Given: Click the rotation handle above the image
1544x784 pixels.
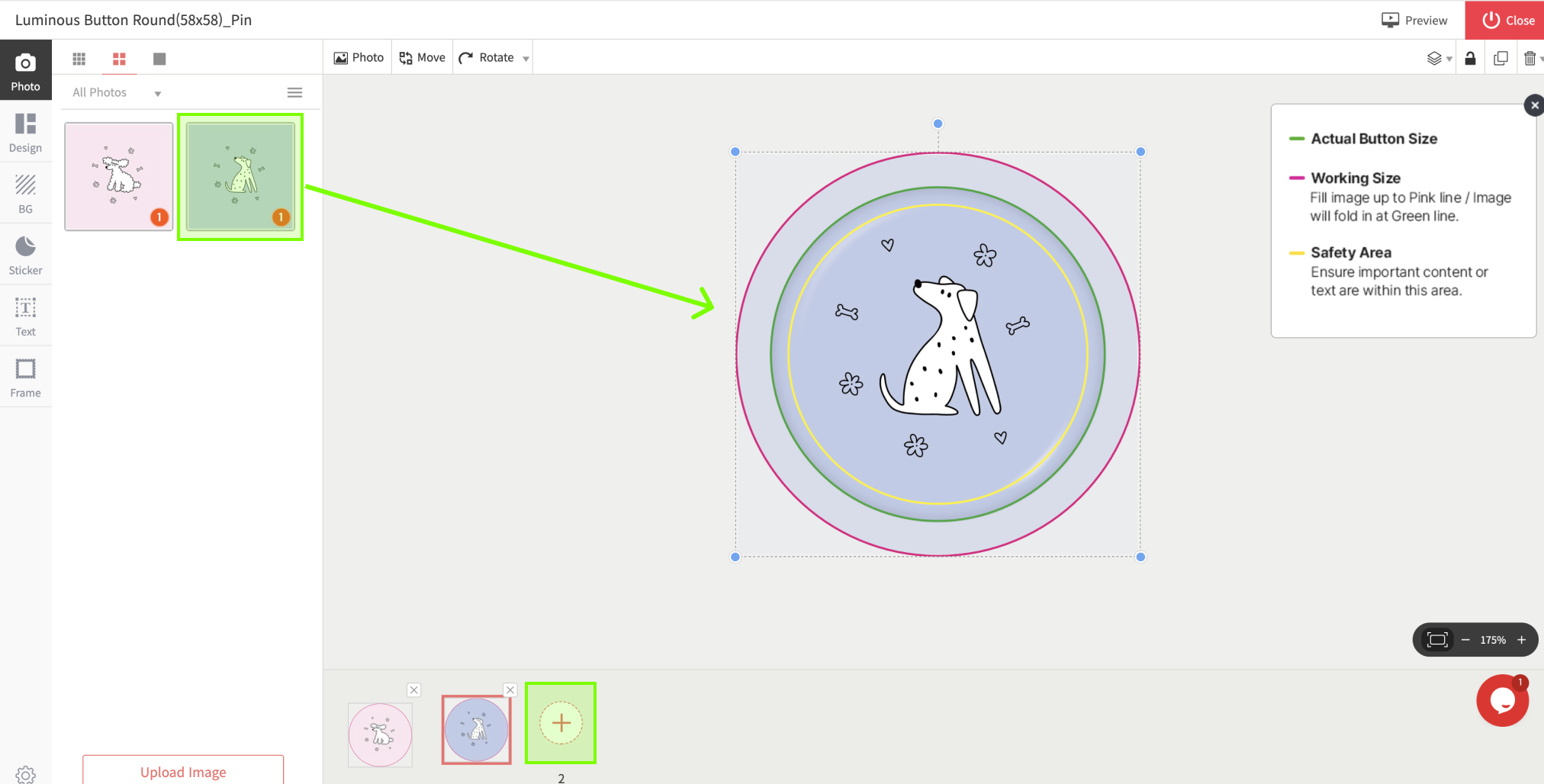Looking at the screenshot, I should point(938,124).
